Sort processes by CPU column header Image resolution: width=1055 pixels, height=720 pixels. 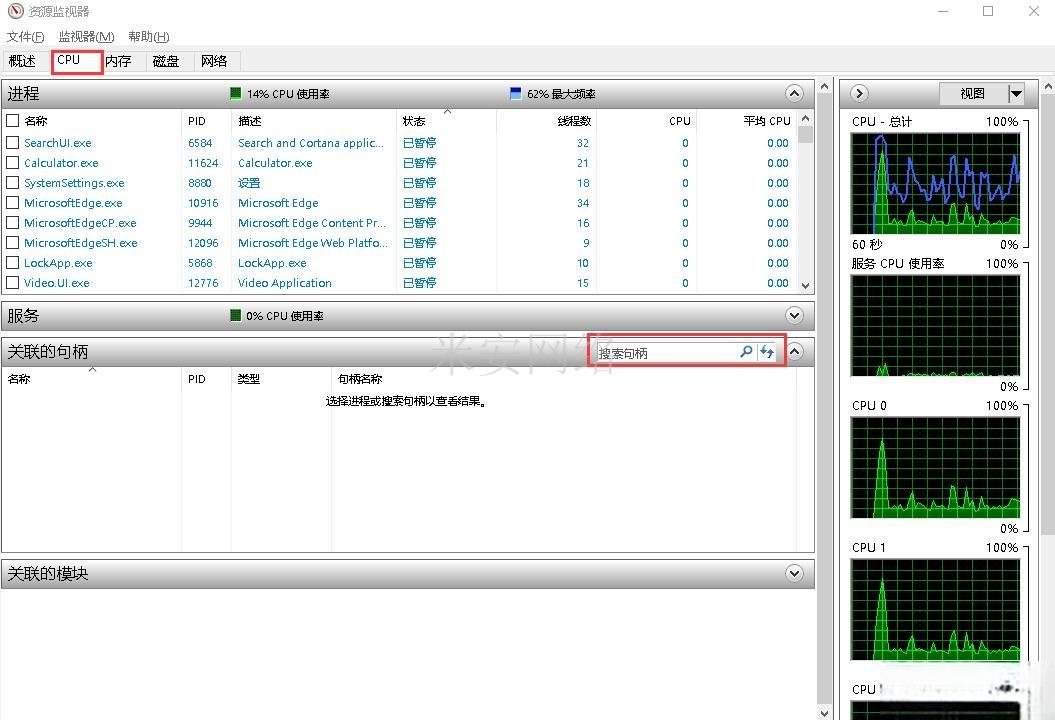680,121
